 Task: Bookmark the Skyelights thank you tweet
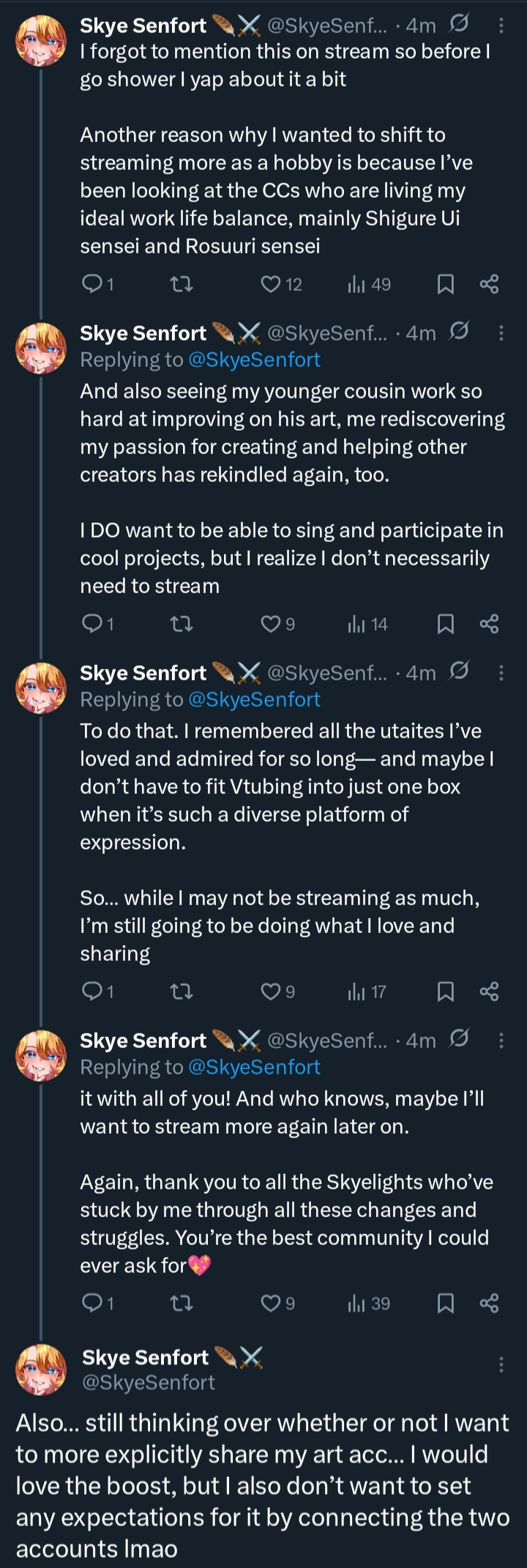(445, 1304)
